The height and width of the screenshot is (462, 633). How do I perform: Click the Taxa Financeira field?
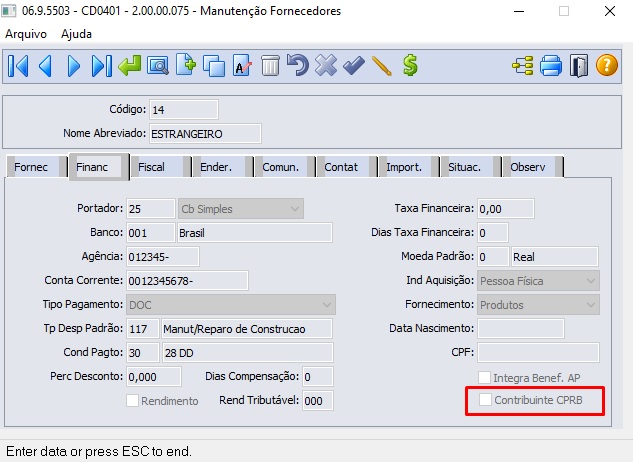click(x=506, y=209)
